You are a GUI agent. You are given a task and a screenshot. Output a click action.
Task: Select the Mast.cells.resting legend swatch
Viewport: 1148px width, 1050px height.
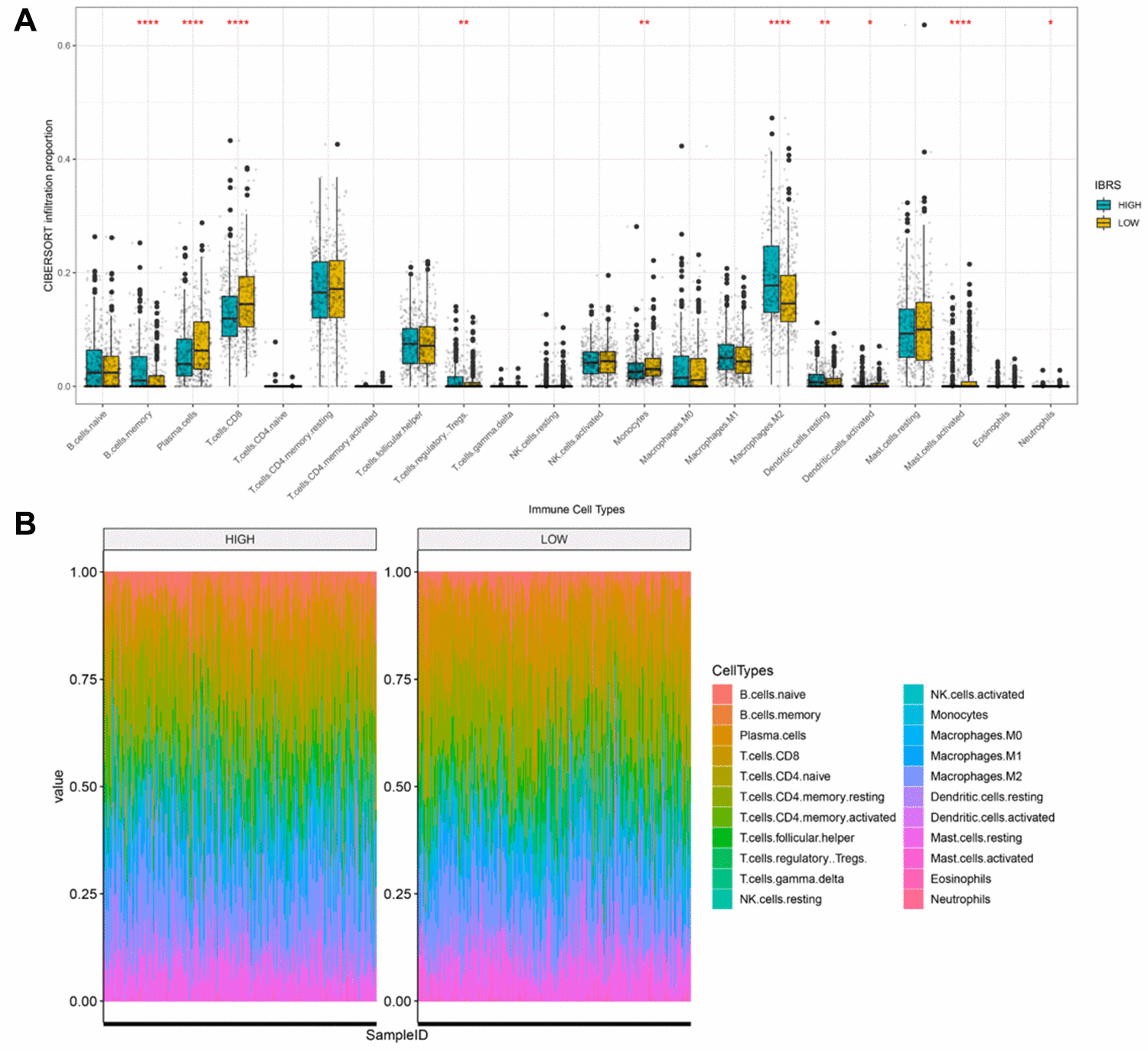point(913,838)
